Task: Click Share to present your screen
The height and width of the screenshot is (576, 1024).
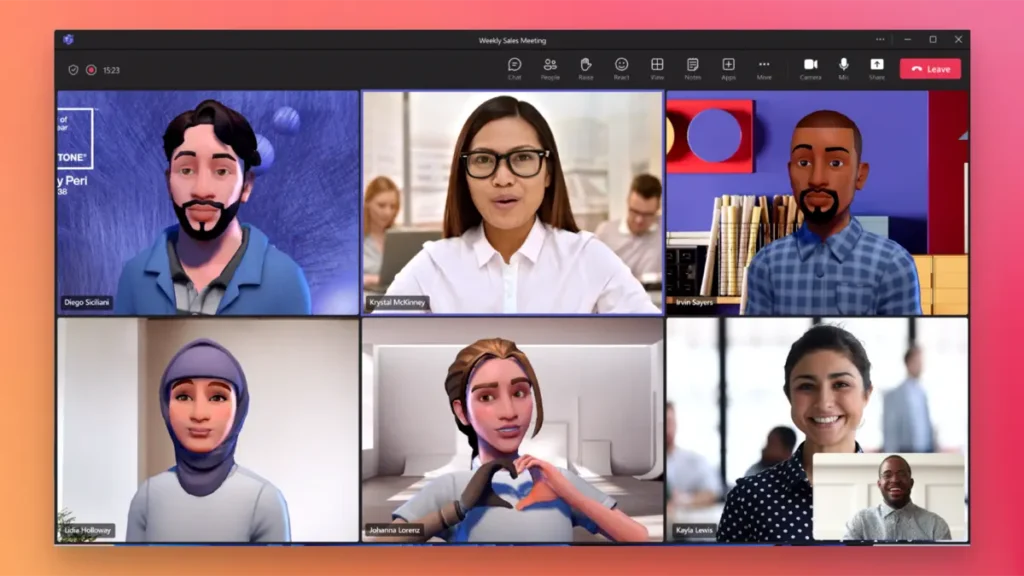Action: click(x=877, y=68)
